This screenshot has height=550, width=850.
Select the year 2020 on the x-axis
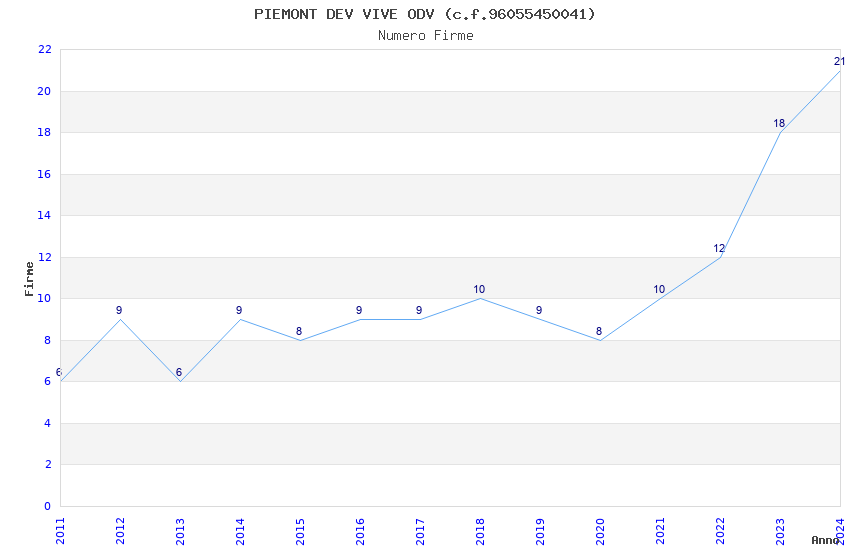[600, 531]
